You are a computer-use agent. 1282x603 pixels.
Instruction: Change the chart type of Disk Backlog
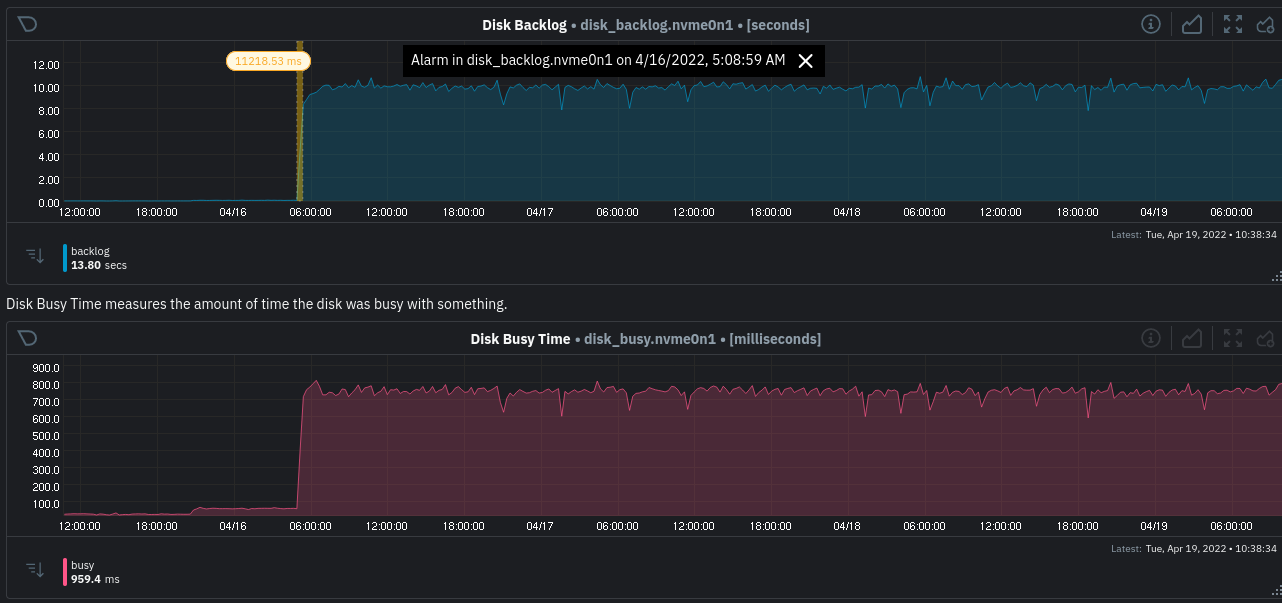pos(1191,24)
